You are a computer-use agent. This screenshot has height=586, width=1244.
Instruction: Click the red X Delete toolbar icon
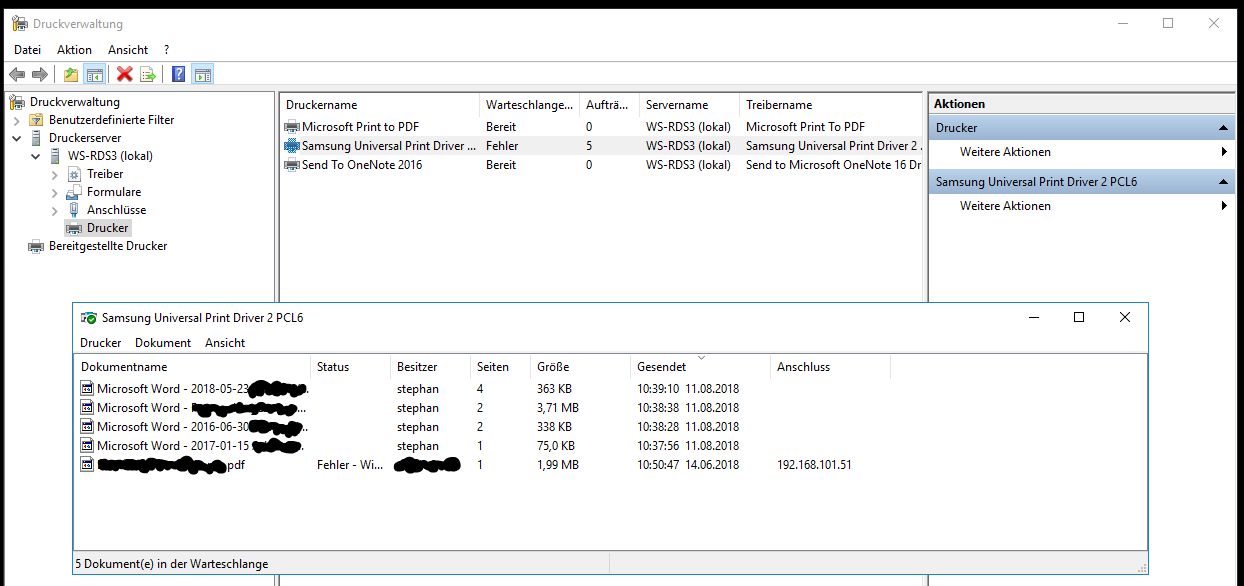125,74
